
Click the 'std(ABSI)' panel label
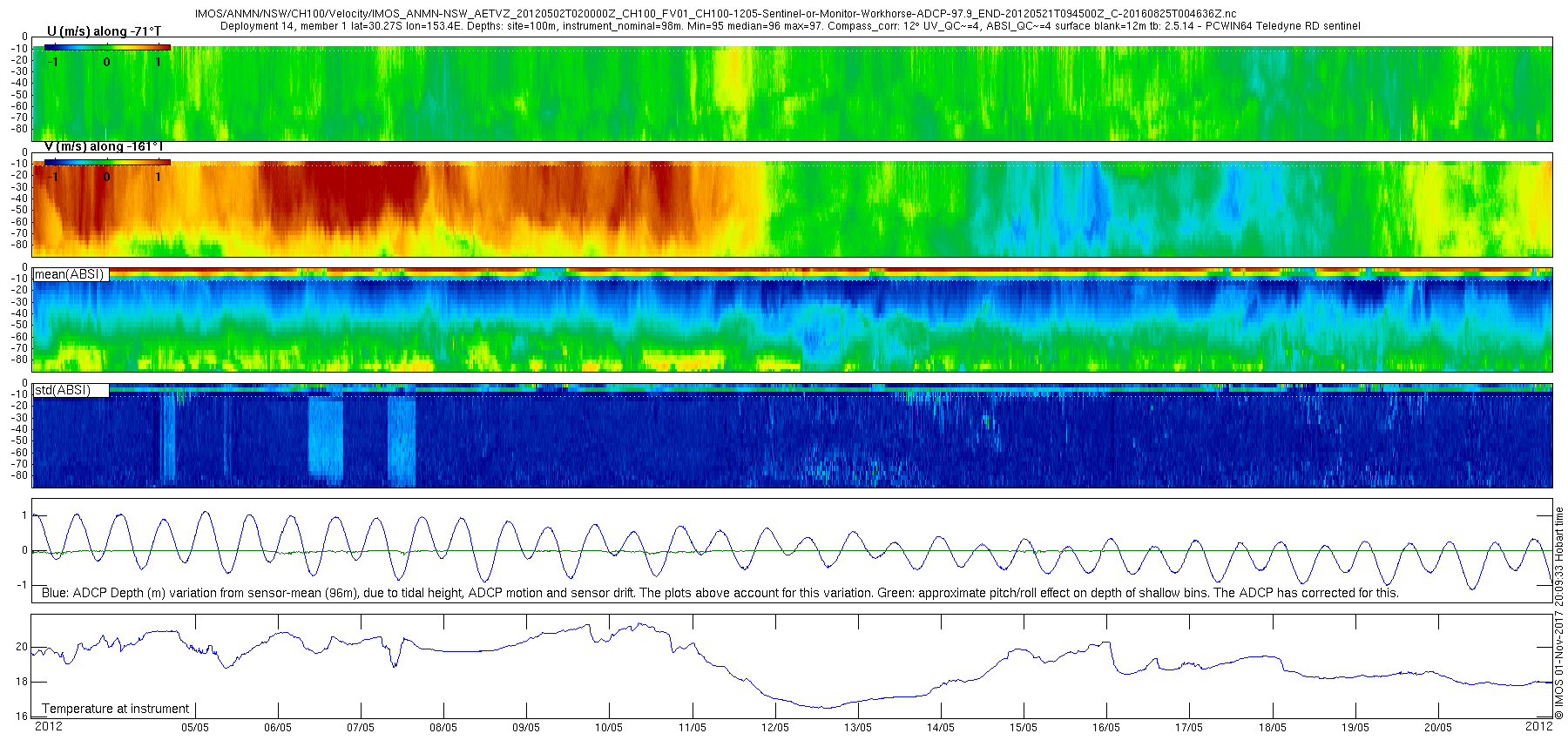click(x=63, y=390)
